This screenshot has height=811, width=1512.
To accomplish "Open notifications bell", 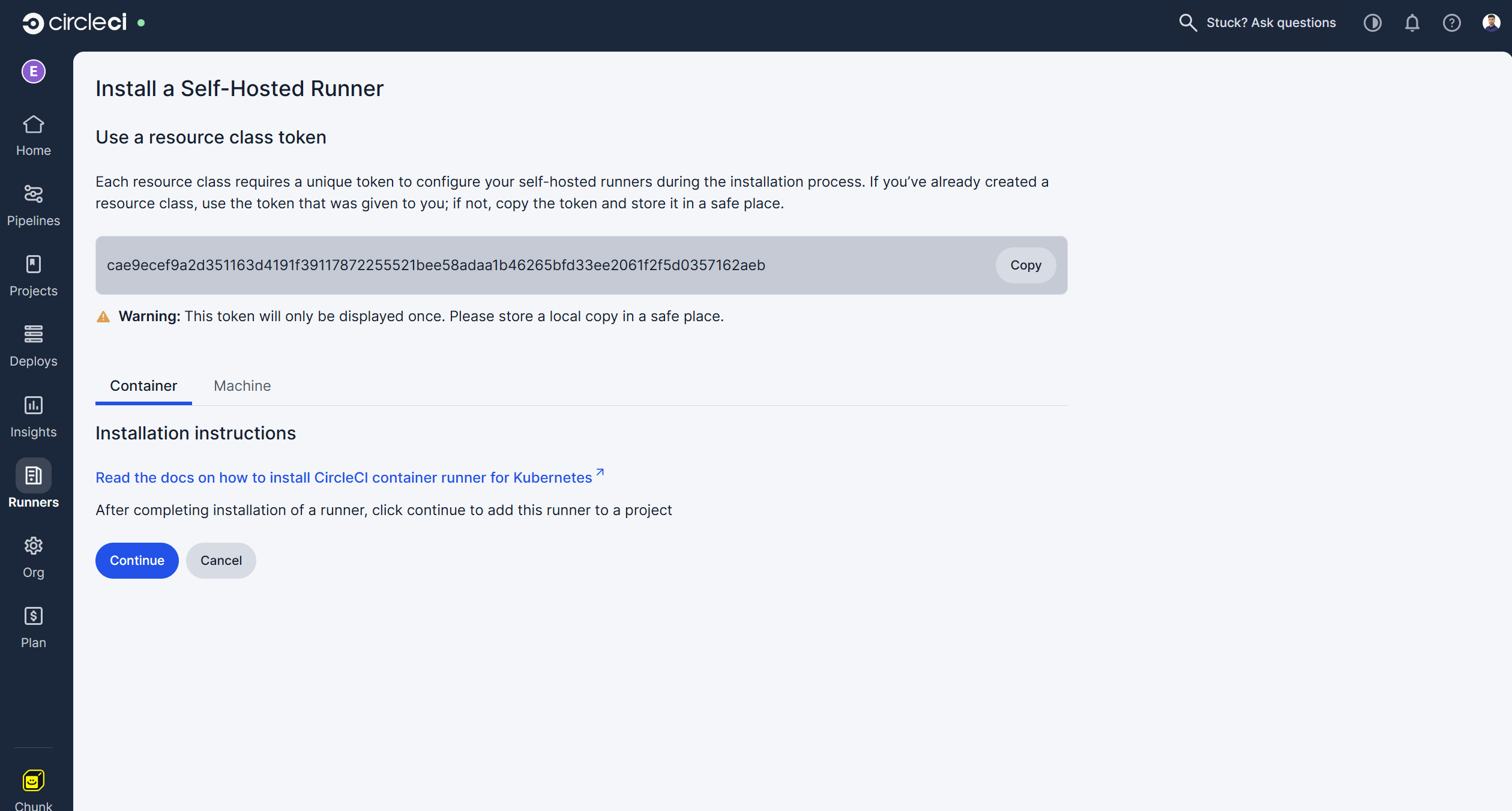I will [1412, 23].
